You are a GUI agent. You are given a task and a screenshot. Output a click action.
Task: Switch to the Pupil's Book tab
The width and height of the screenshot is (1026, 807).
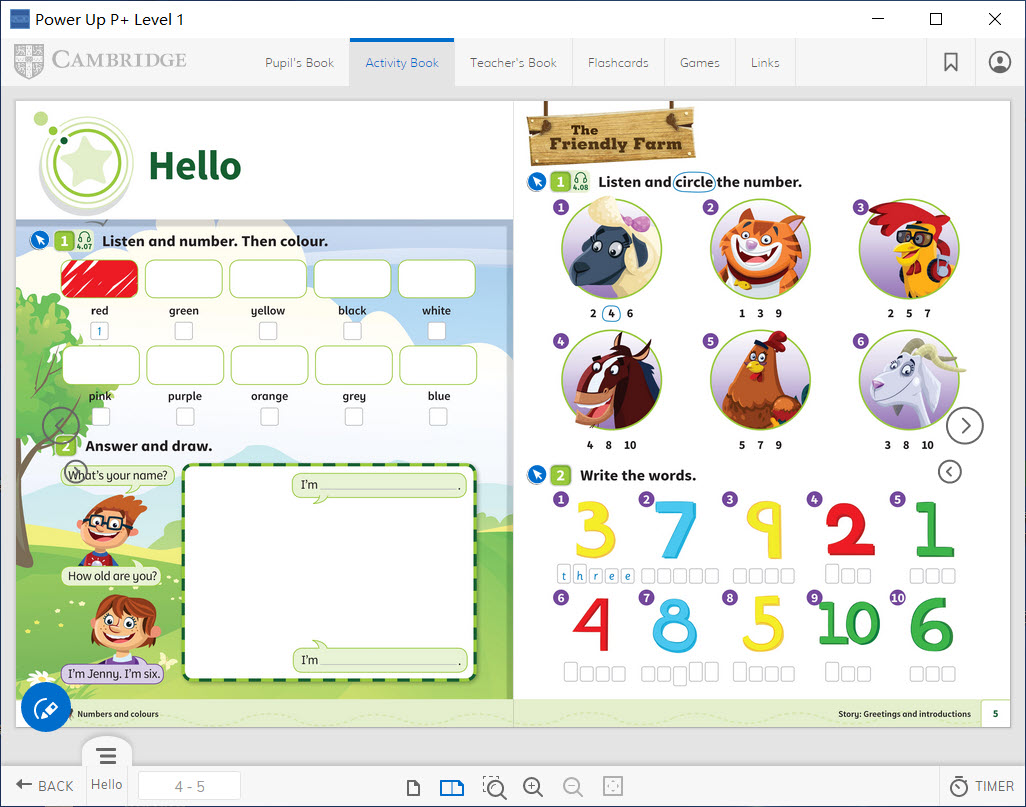click(299, 62)
